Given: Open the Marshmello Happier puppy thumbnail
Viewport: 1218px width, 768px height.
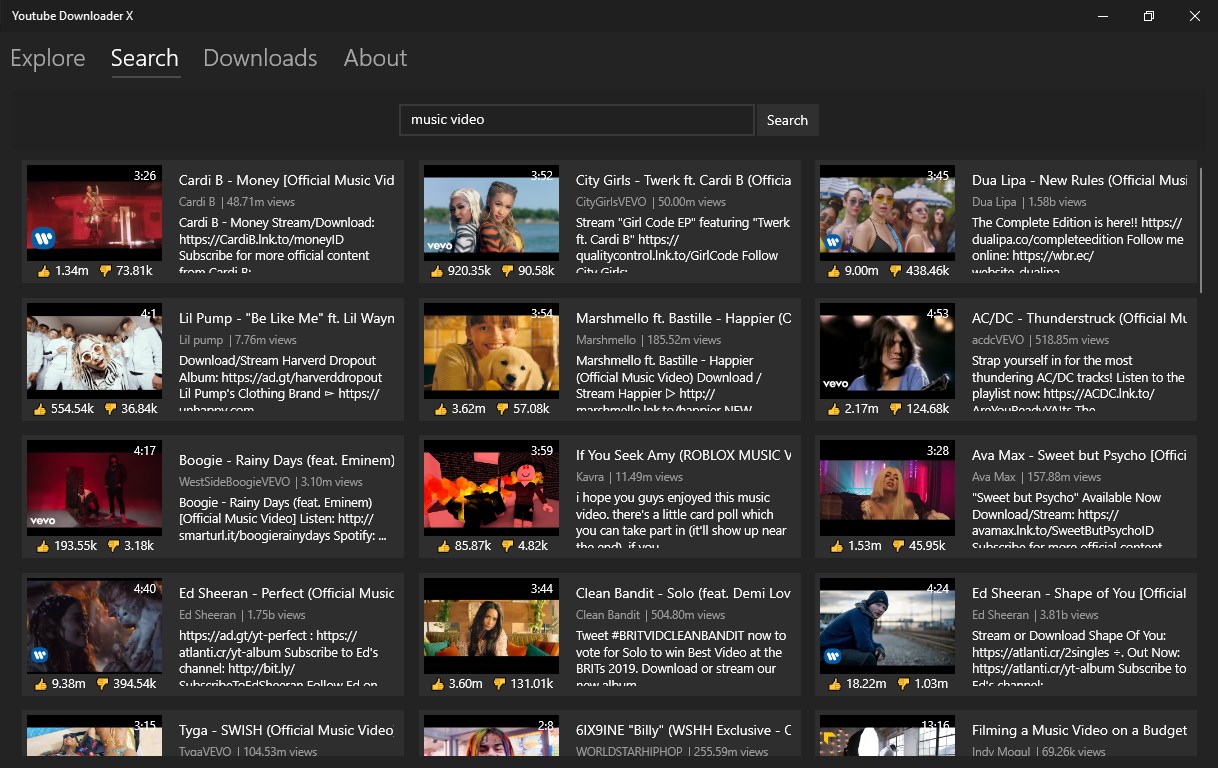Looking at the screenshot, I should click(491, 350).
